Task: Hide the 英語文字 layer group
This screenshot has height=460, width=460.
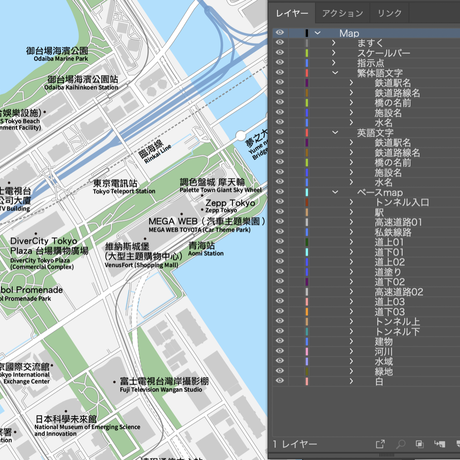Action: 280,132
